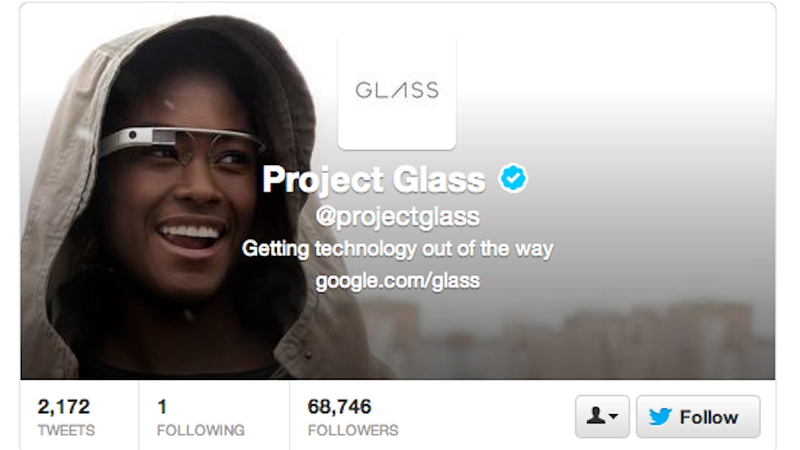Open the google.com/glass link
The height and width of the screenshot is (450, 800).
pyautogui.click(x=397, y=281)
